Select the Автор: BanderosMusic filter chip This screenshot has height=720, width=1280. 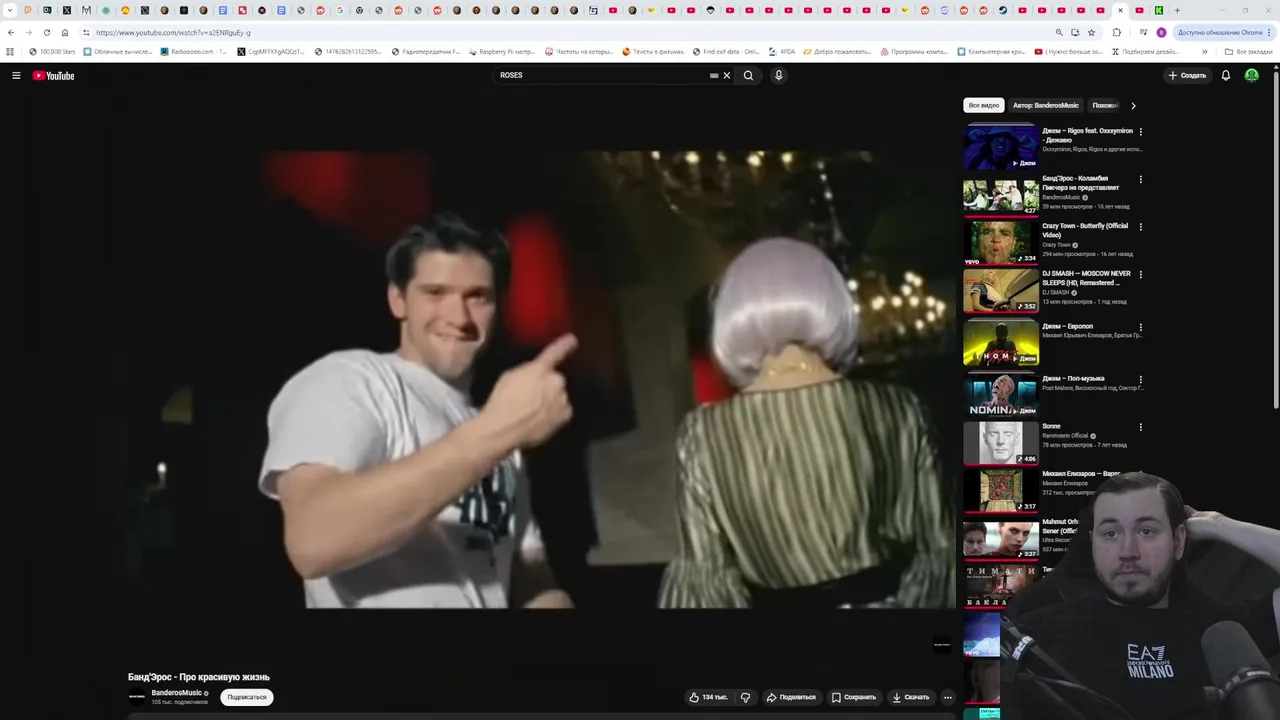click(x=1045, y=105)
